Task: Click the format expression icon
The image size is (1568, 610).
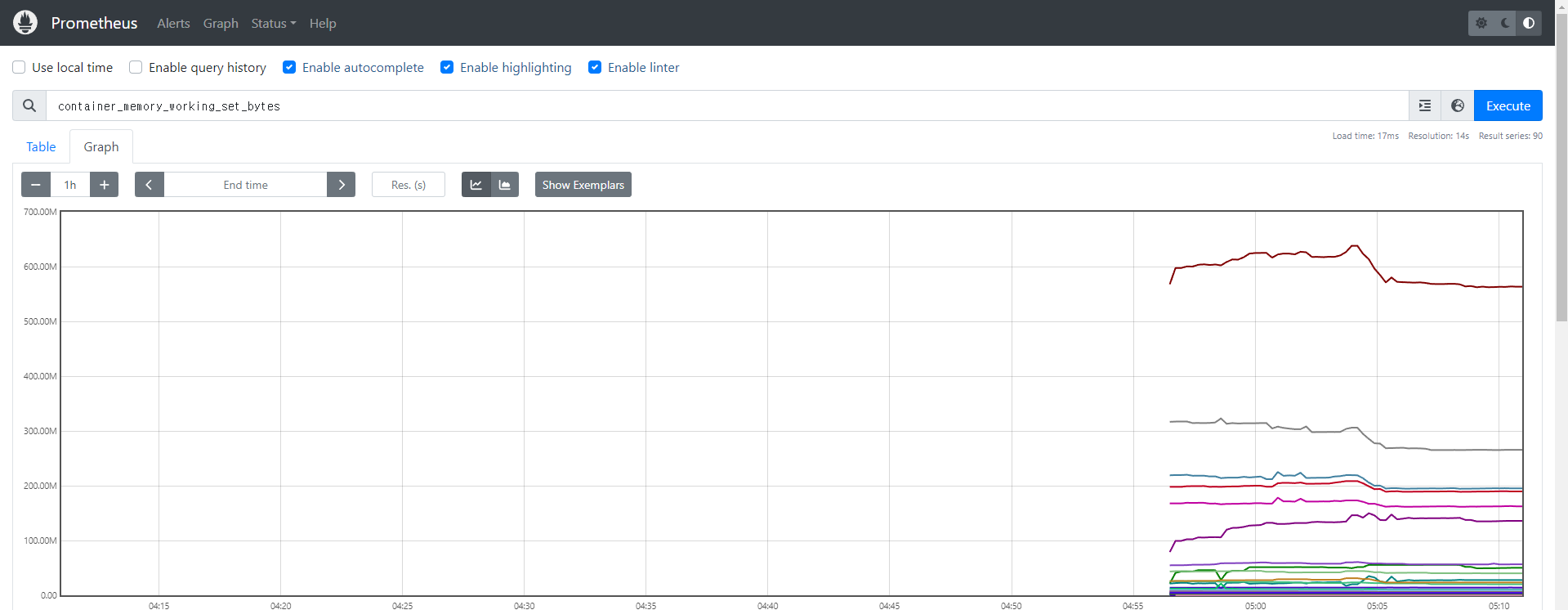Action: tap(1425, 105)
